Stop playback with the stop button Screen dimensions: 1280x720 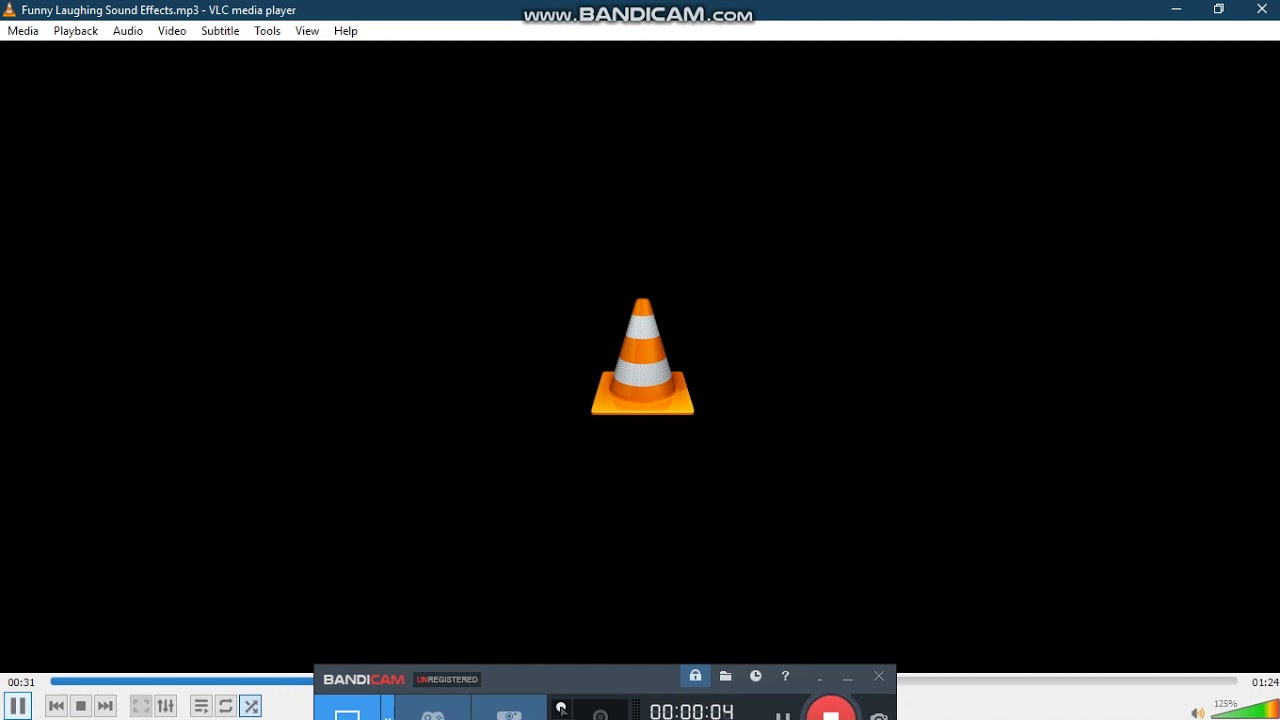pos(81,706)
